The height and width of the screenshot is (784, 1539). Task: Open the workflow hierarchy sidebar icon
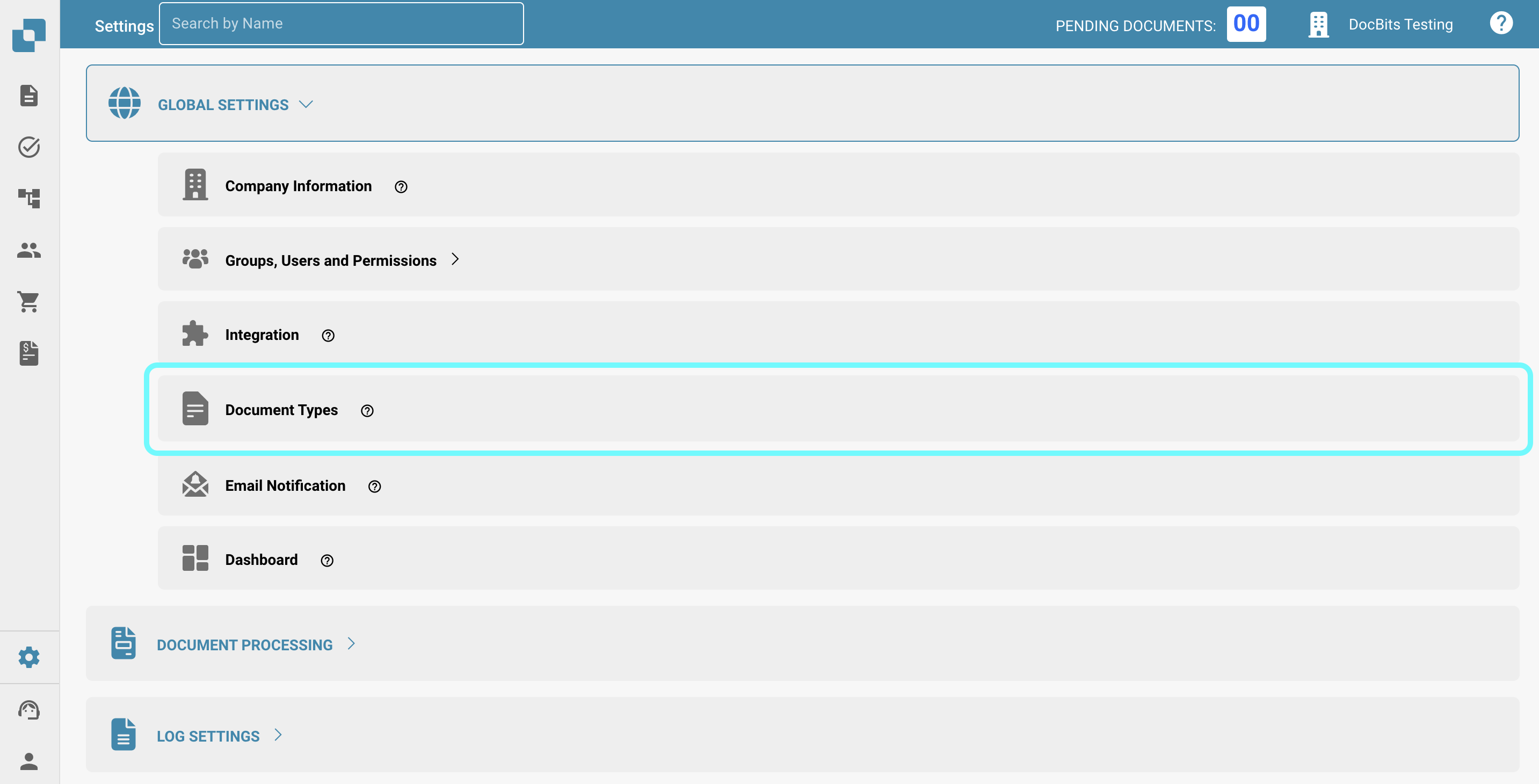pyautogui.click(x=28, y=198)
